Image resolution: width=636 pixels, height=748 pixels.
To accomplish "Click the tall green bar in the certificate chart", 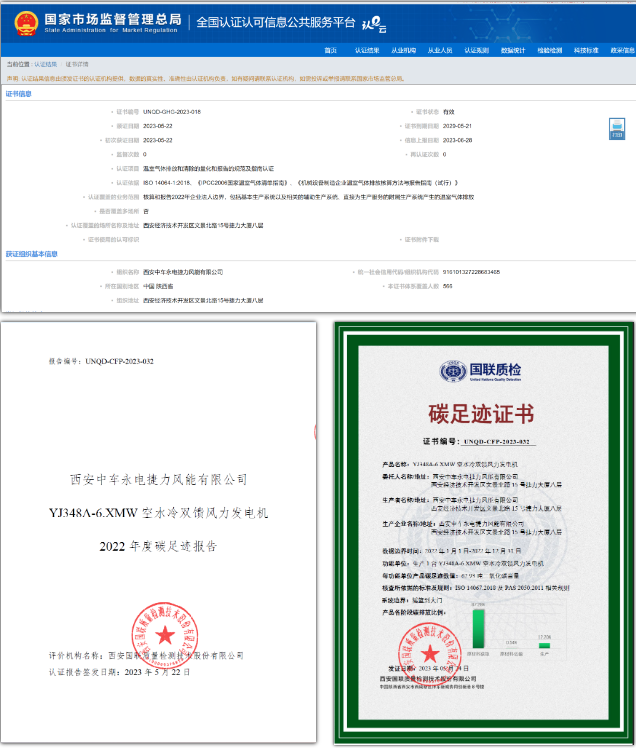I will tap(478, 628).
